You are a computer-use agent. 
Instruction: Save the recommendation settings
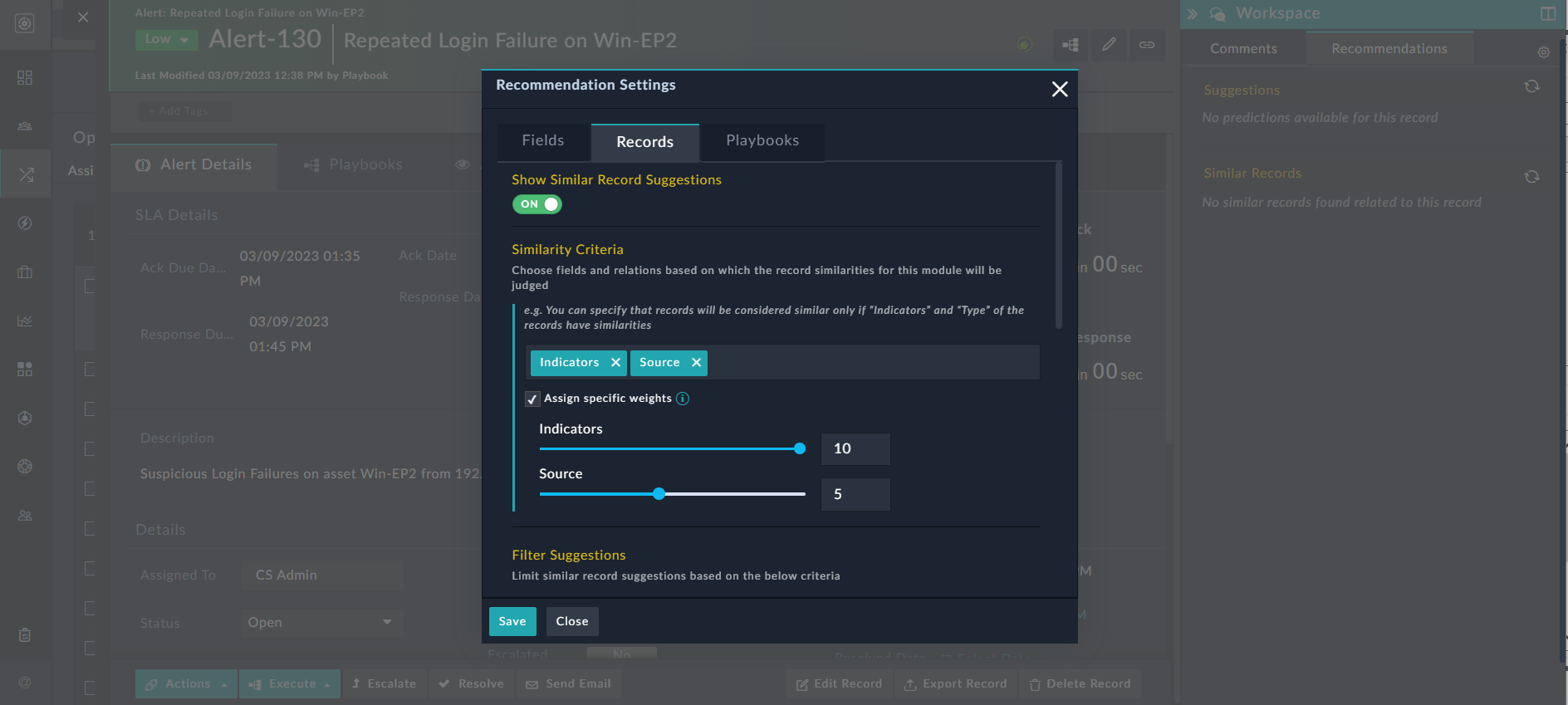coord(512,621)
